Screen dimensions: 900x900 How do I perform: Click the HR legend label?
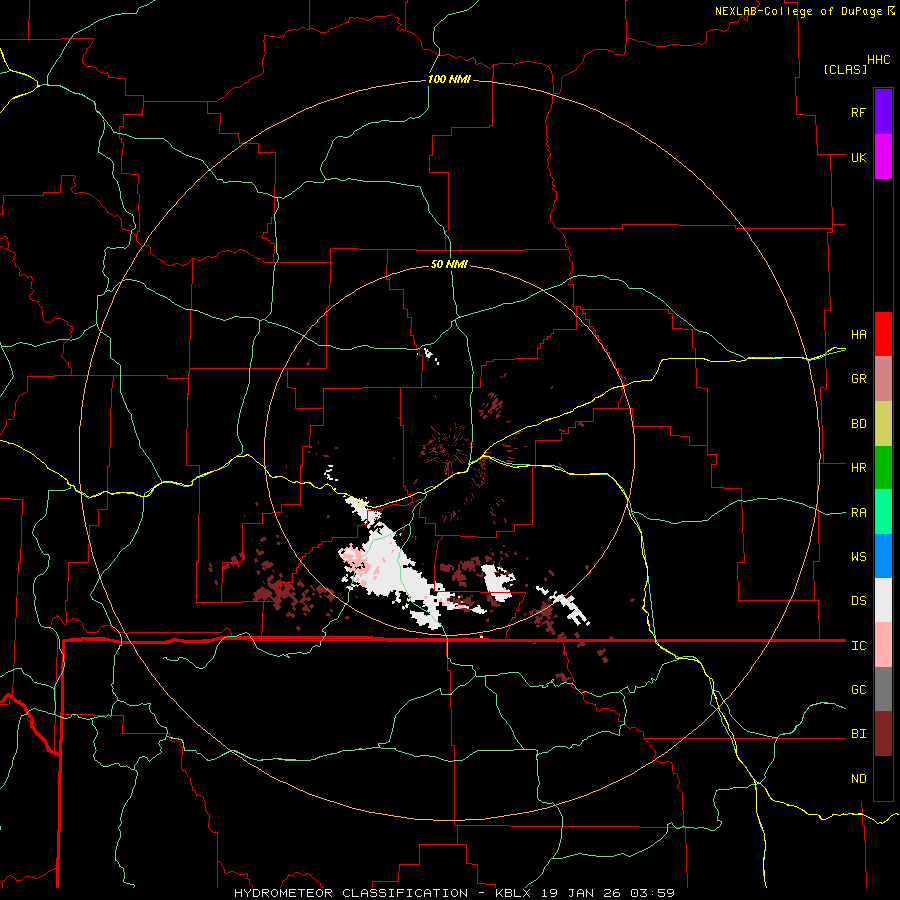click(x=858, y=468)
